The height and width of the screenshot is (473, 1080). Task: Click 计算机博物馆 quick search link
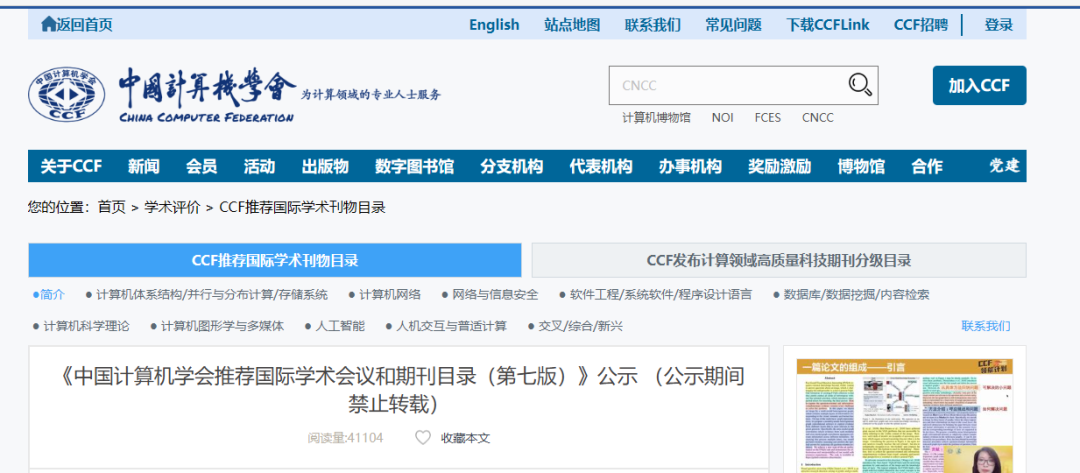tap(656, 118)
